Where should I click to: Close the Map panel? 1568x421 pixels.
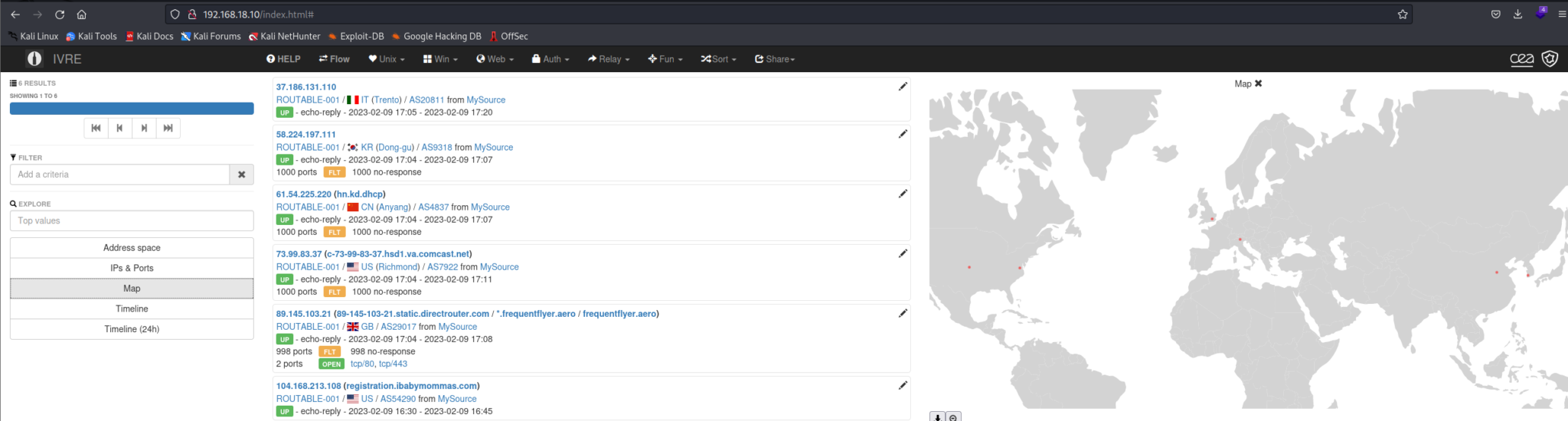(x=1259, y=83)
